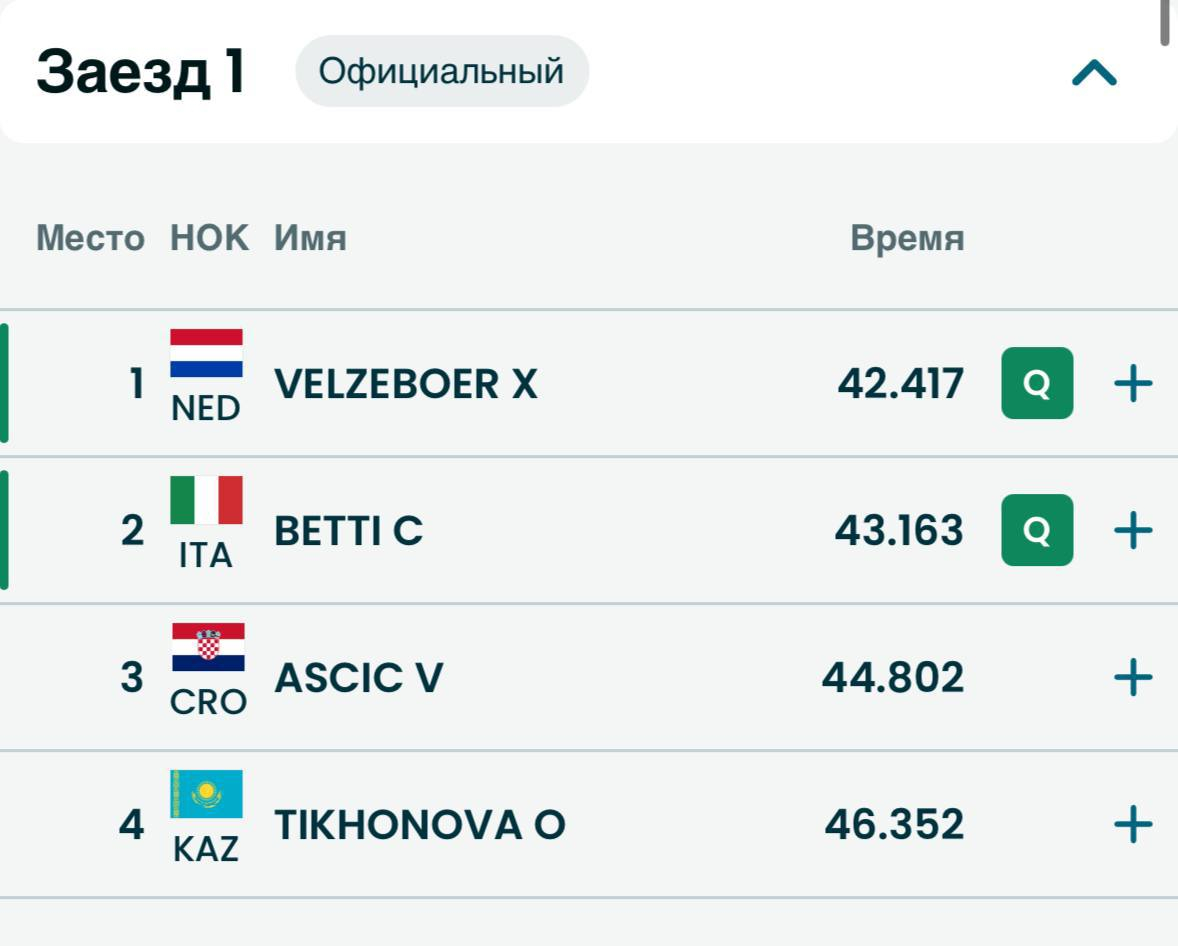Expand details plus for ASCIC V

tap(1133, 678)
